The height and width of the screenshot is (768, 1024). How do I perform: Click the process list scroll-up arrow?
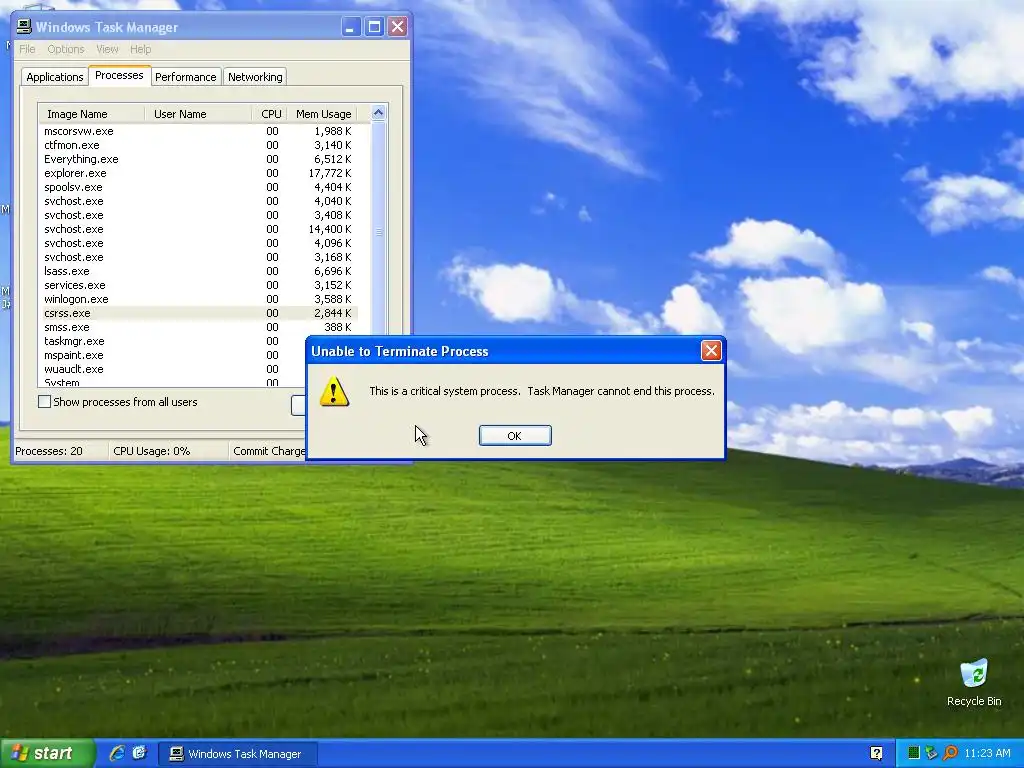point(378,113)
